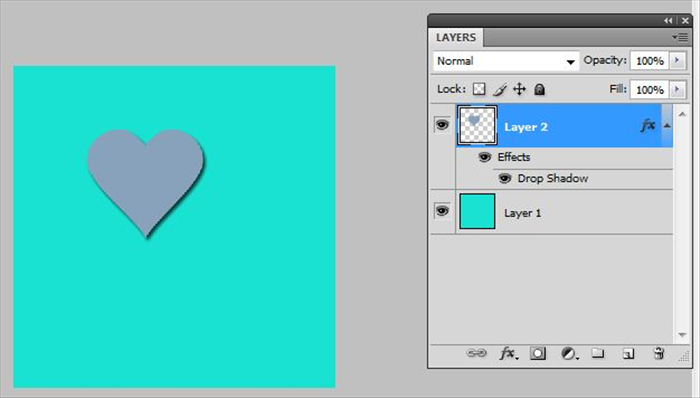The width and height of the screenshot is (700, 398).
Task: Lock image pixels brush icon
Action: coord(500,89)
